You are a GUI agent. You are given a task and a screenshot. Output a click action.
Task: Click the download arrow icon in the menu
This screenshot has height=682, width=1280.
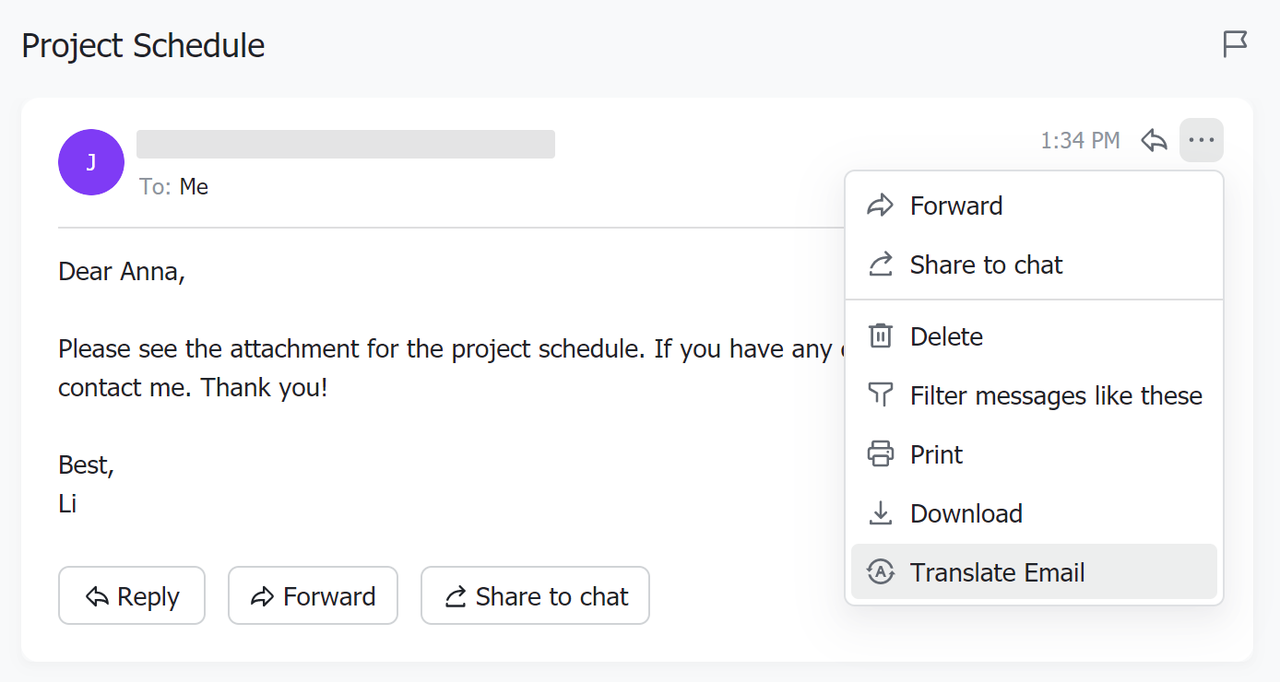pos(880,513)
